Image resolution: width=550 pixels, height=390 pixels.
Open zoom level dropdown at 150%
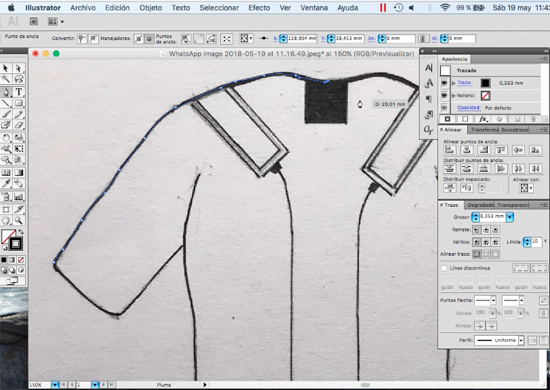(x=55, y=385)
